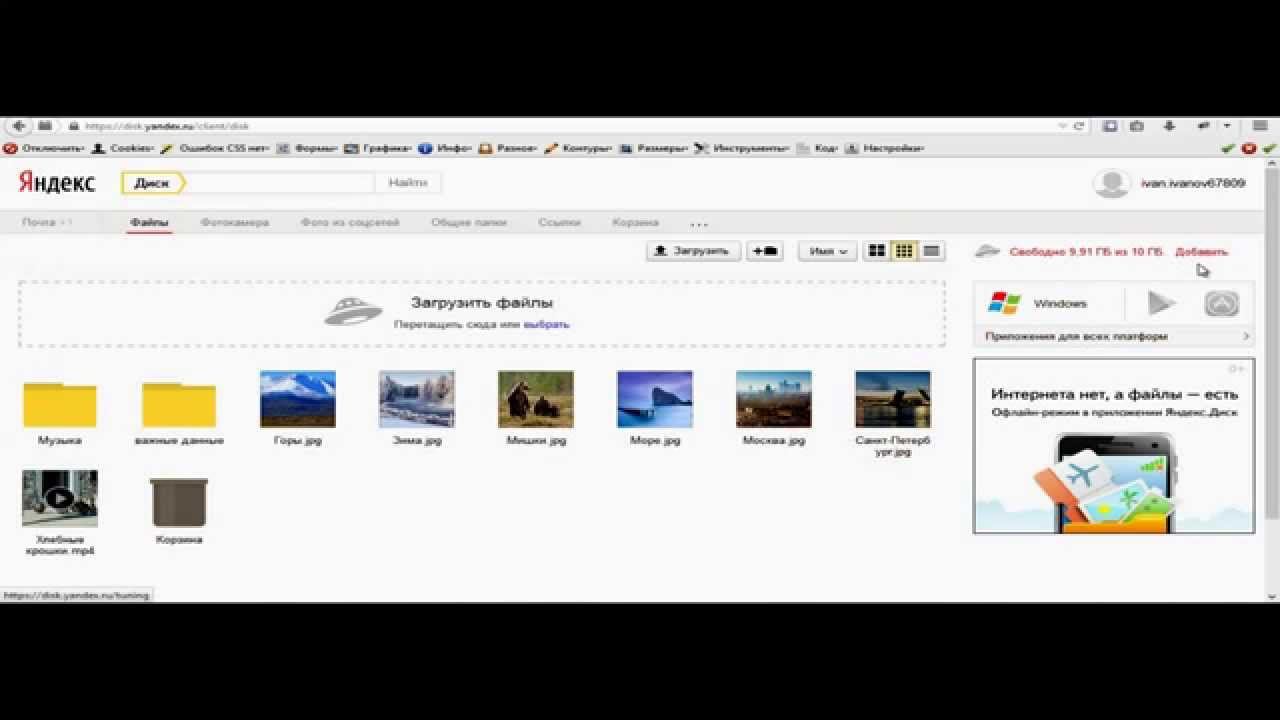The width and height of the screenshot is (1280, 720).
Task: Select the Зима.jpg thumbnail
Action: click(x=417, y=399)
